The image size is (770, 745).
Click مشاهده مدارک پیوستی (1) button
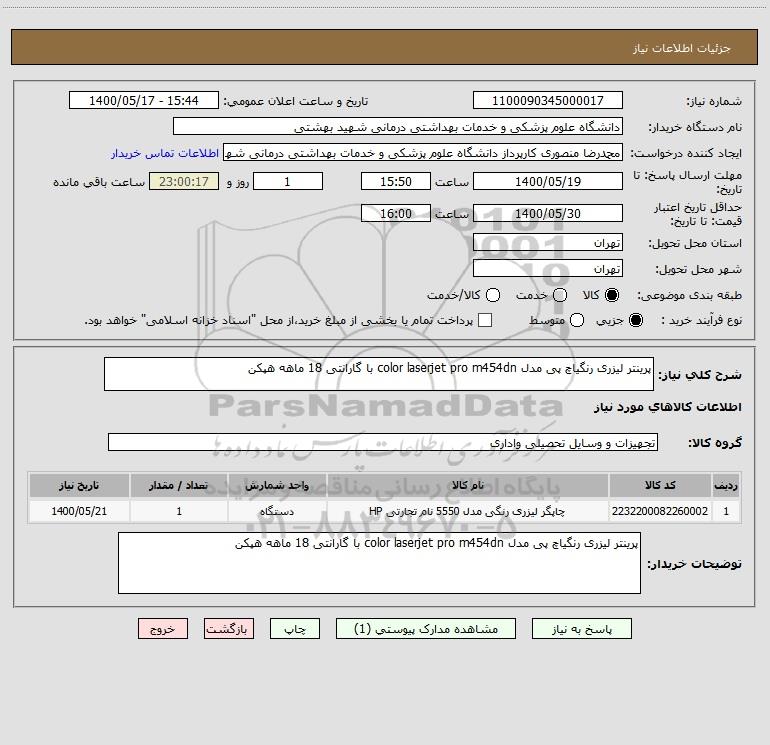(426, 629)
